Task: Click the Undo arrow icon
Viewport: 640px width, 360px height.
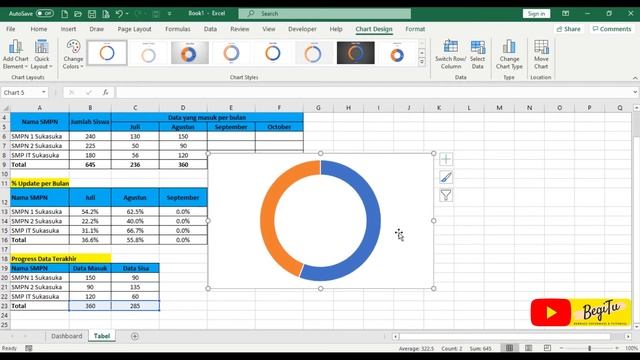Action: (x=119, y=14)
